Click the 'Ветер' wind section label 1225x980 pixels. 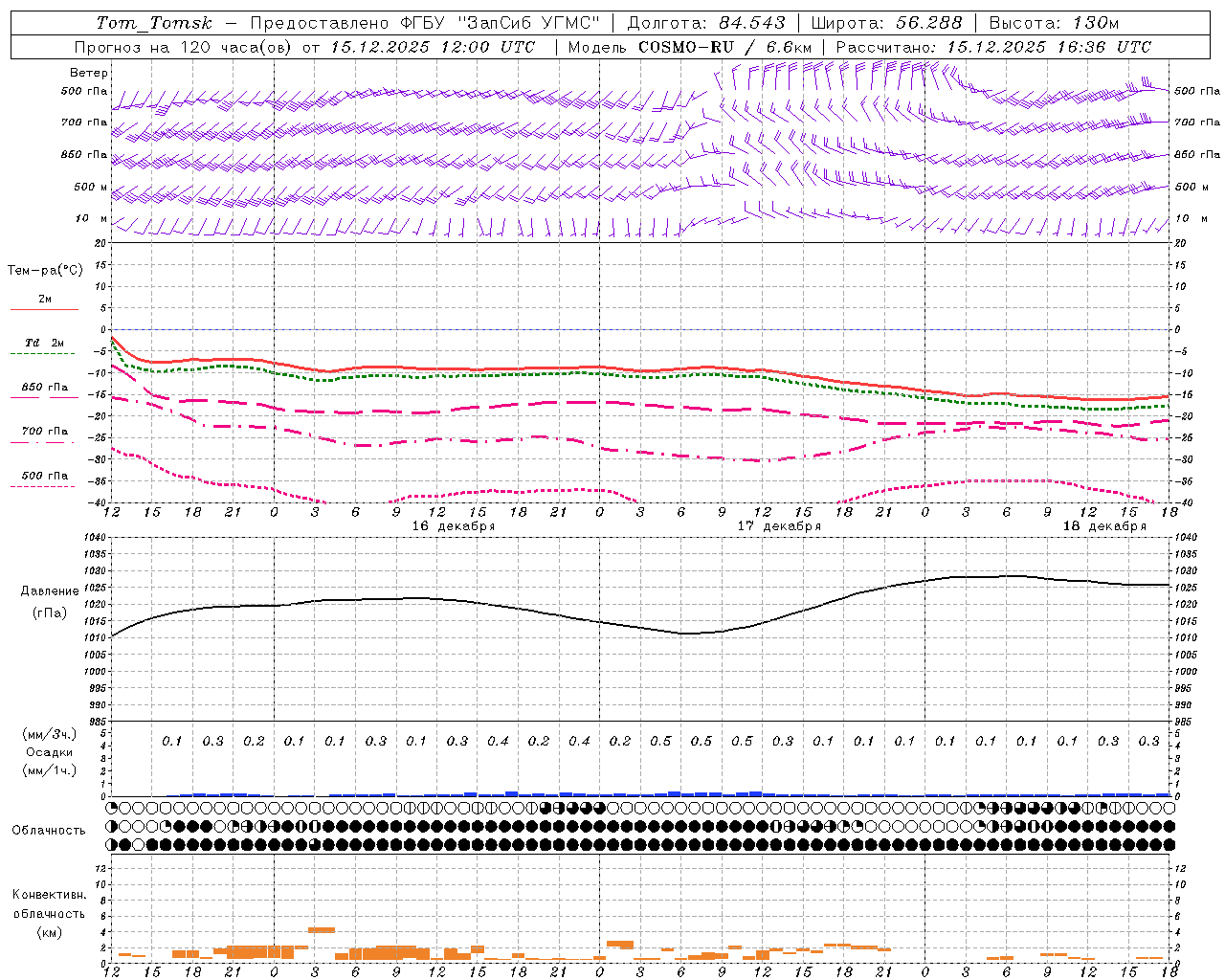click(89, 73)
